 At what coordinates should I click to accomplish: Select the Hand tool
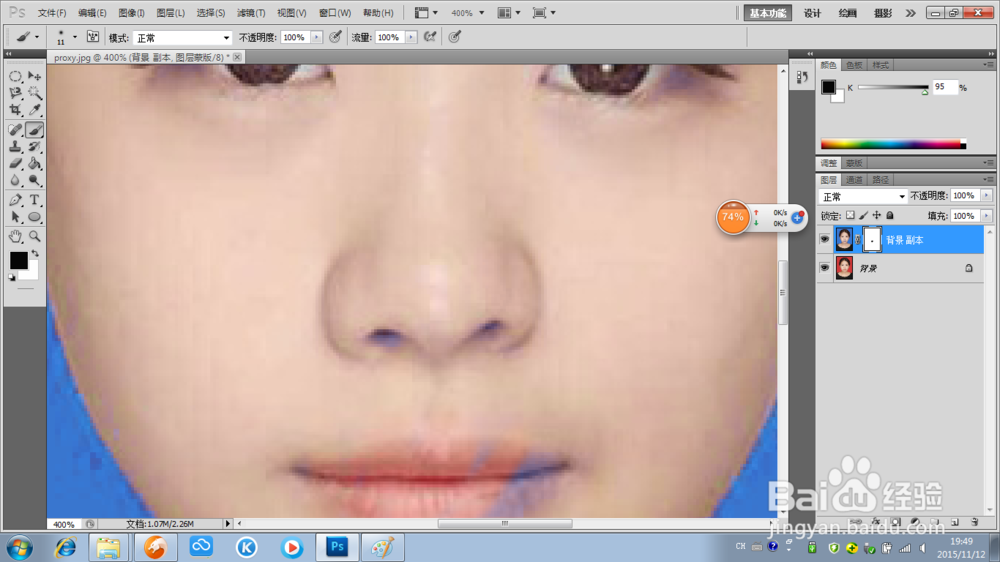click(x=15, y=237)
